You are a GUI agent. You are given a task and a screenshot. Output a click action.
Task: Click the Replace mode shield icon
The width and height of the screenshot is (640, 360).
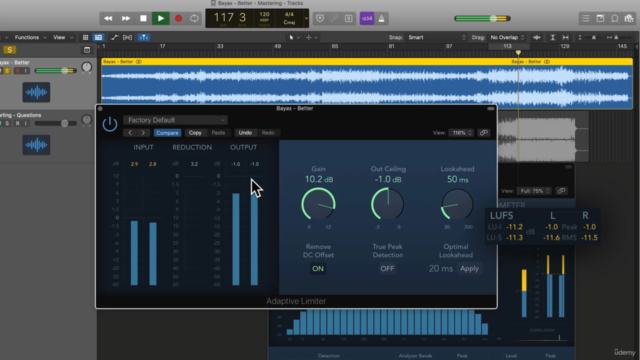(x=320, y=18)
